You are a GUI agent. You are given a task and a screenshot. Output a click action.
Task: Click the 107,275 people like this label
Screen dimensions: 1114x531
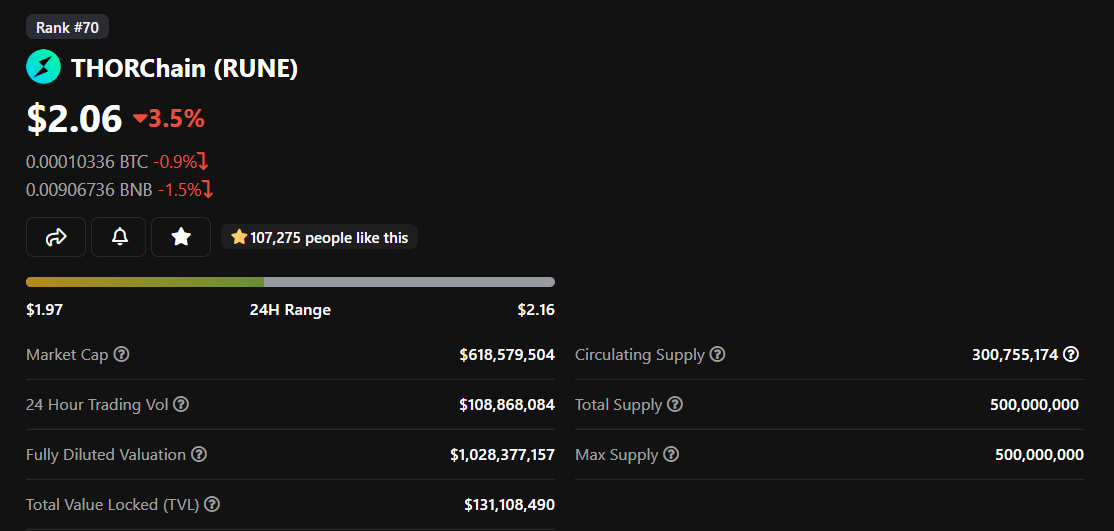point(320,237)
